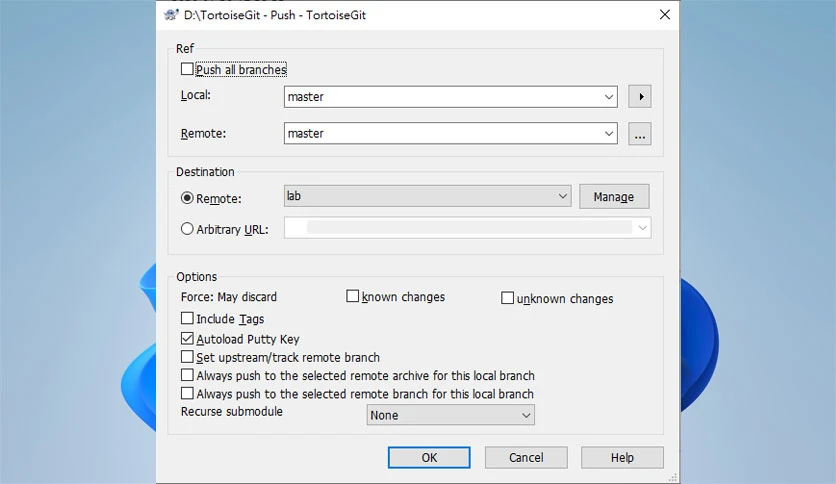
Task: Enable the Push all branches checkbox
Action: (187, 69)
